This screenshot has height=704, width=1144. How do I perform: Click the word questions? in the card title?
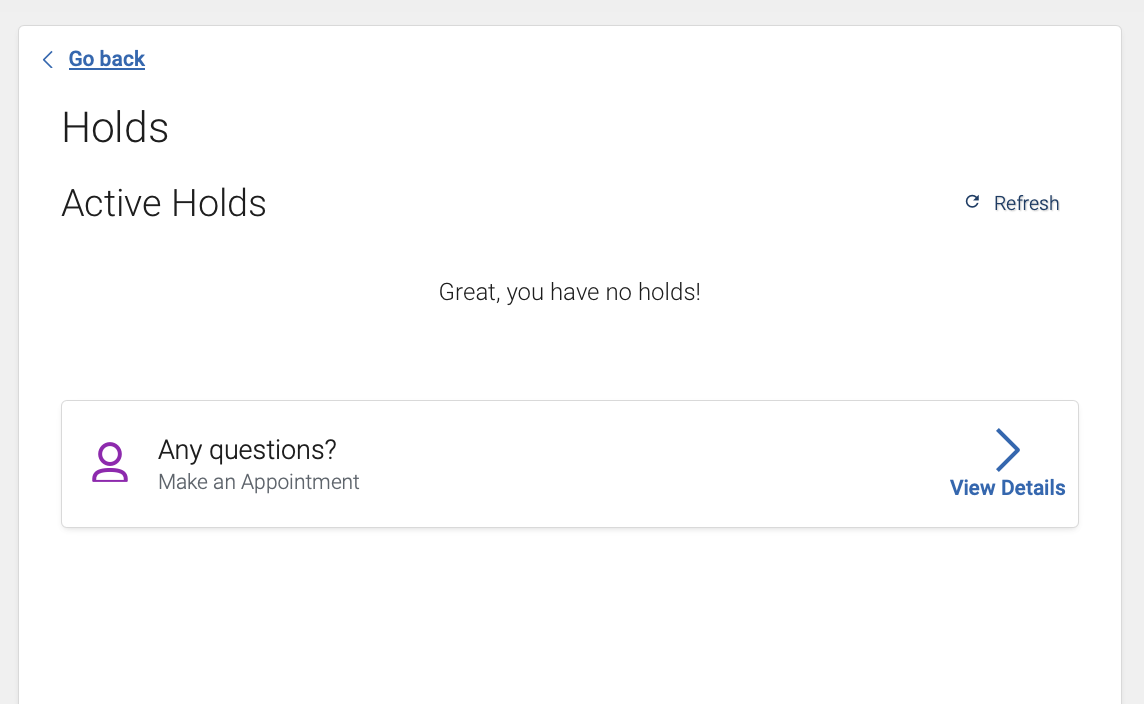[273, 449]
